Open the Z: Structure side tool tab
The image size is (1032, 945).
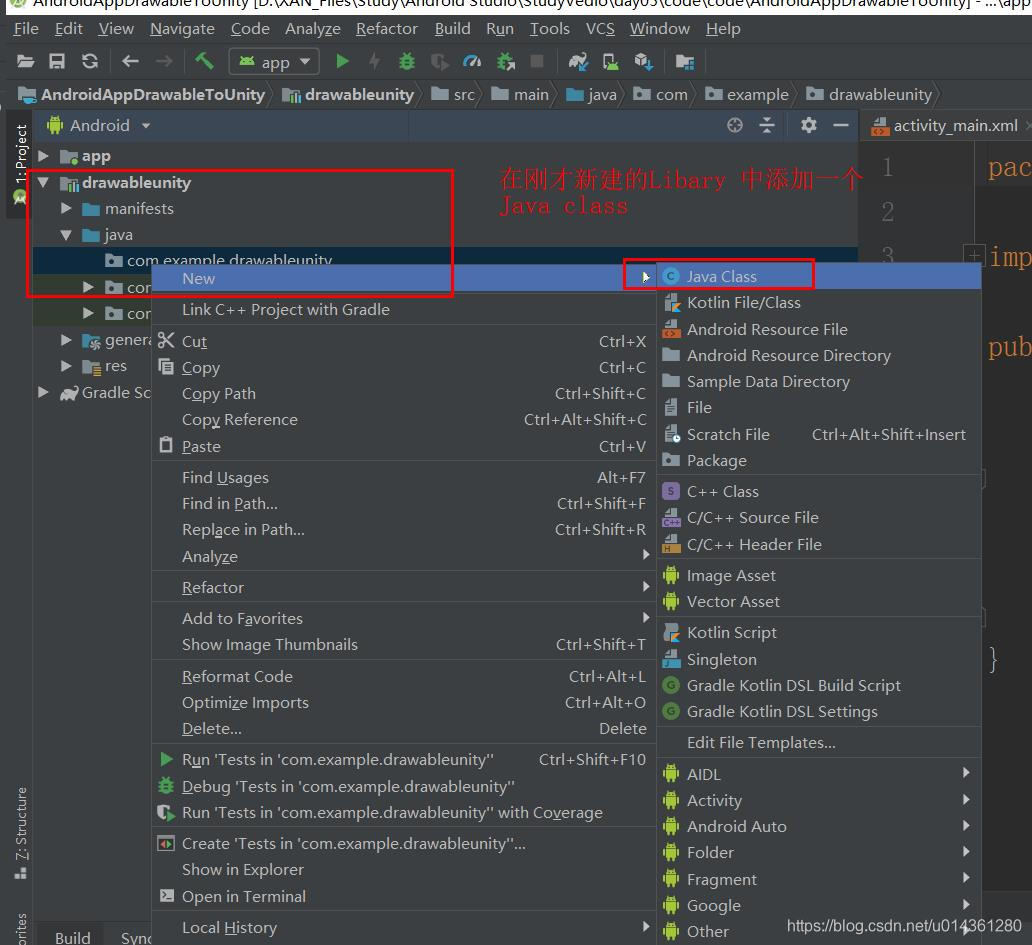point(20,832)
